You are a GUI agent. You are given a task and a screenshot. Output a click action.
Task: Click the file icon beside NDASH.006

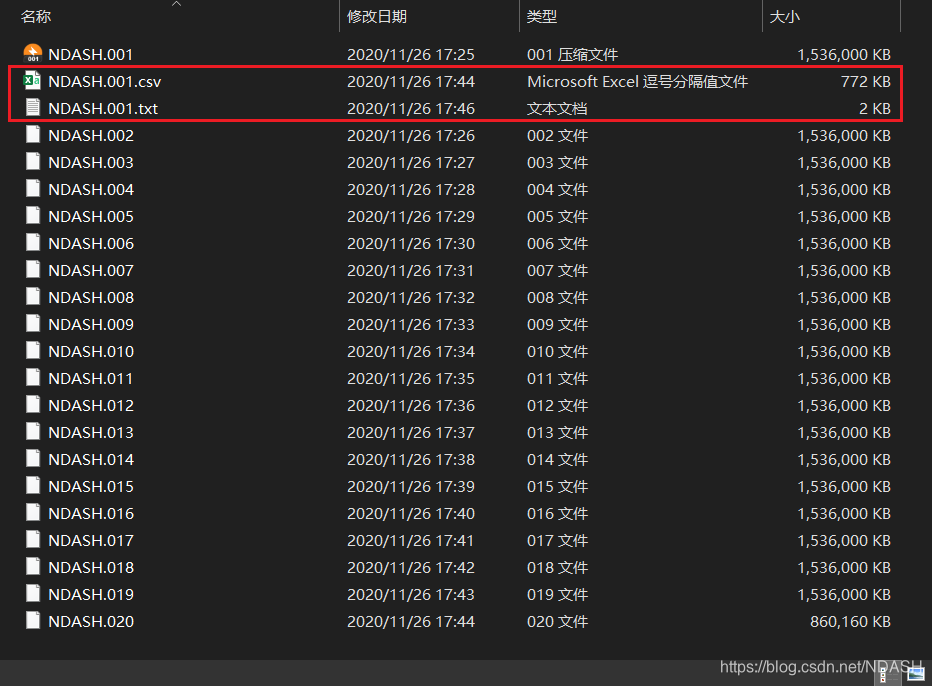click(x=33, y=243)
